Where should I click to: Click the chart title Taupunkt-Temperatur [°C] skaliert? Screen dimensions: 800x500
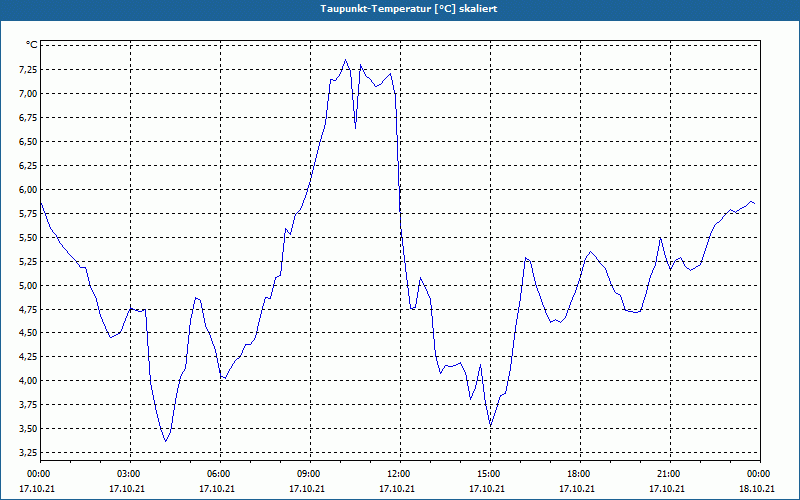[408, 9]
